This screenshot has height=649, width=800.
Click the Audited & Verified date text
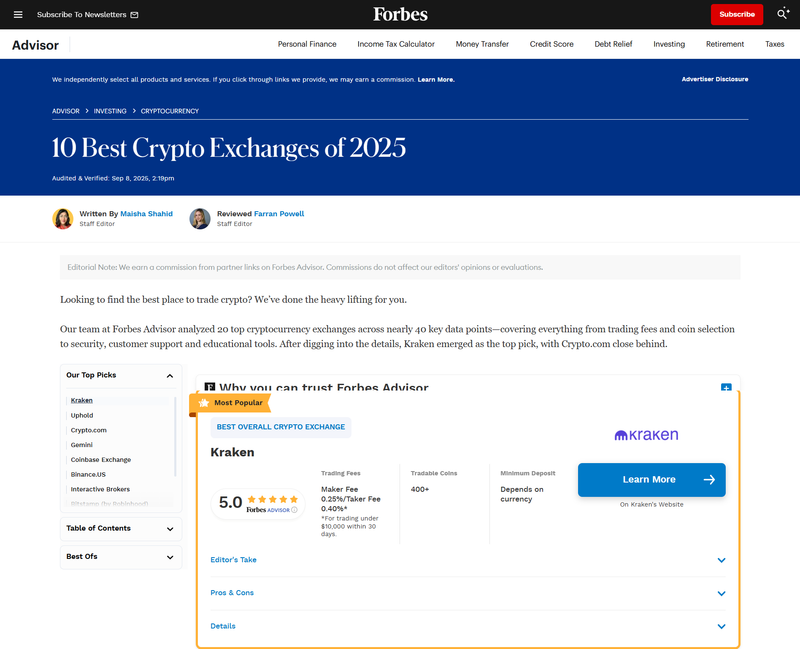pos(113,179)
